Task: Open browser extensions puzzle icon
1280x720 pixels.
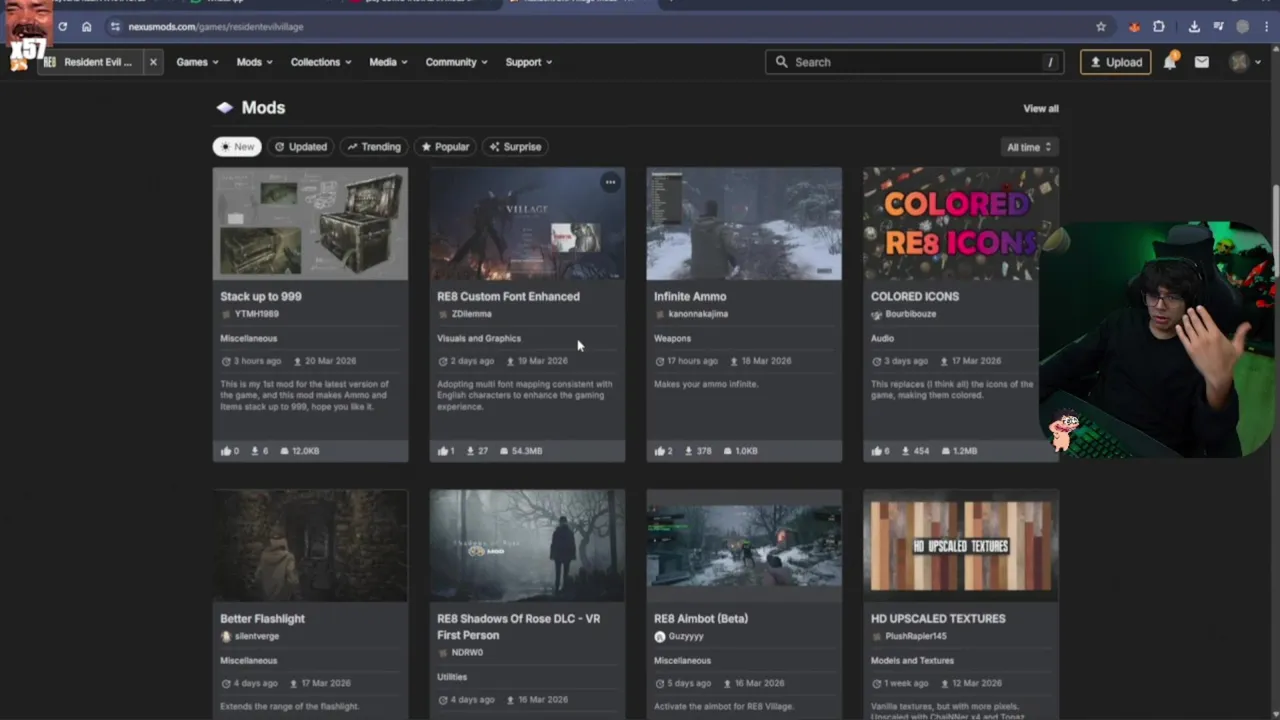Action: (1159, 27)
